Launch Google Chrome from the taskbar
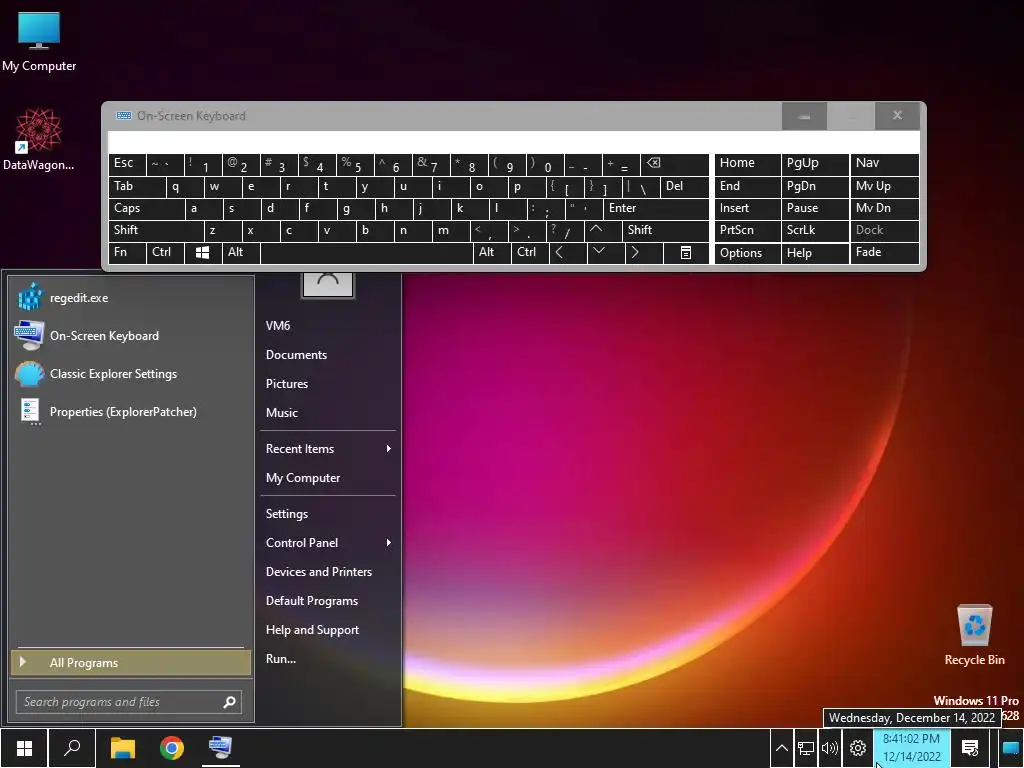The height and width of the screenshot is (768, 1024). pyautogui.click(x=172, y=748)
